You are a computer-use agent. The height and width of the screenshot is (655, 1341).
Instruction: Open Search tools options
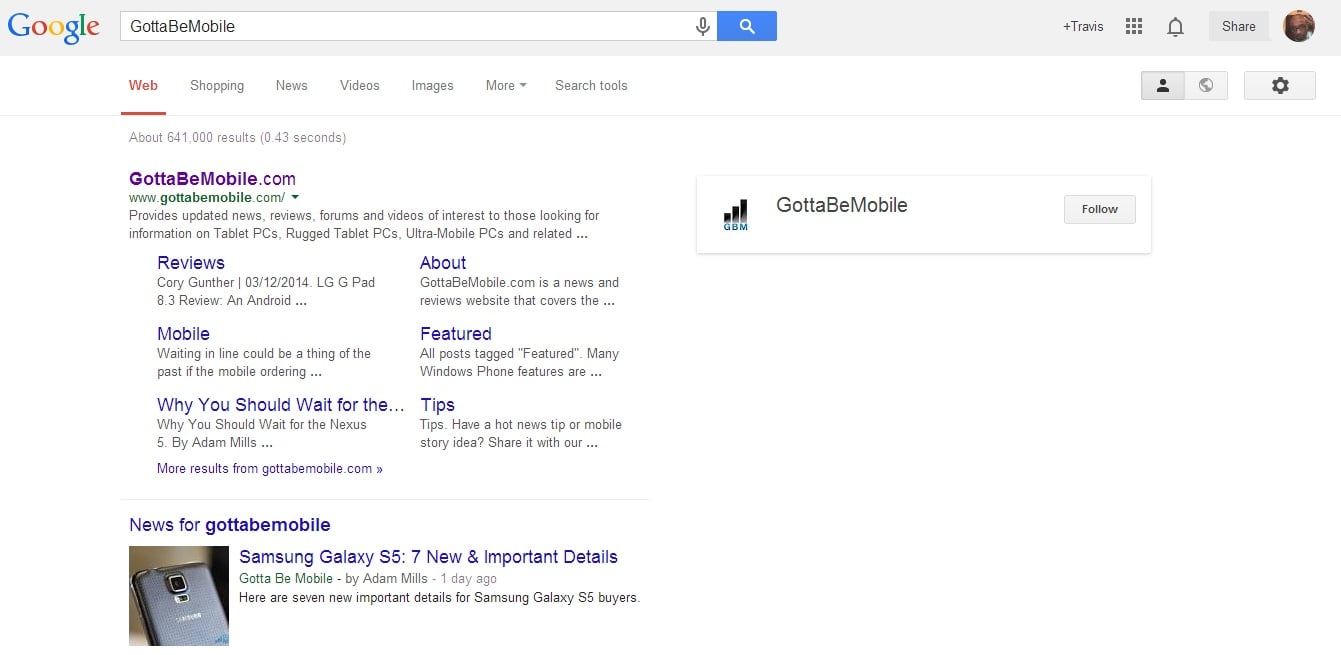591,86
